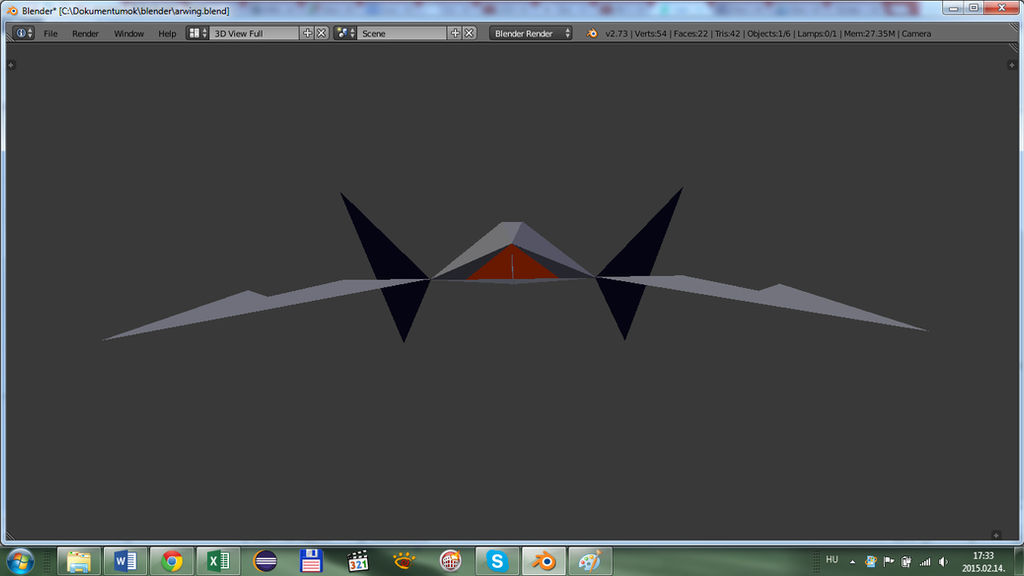Viewport: 1024px width, 576px height.
Task: Add a new scene with plus button
Action: click(x=455, y=33)
